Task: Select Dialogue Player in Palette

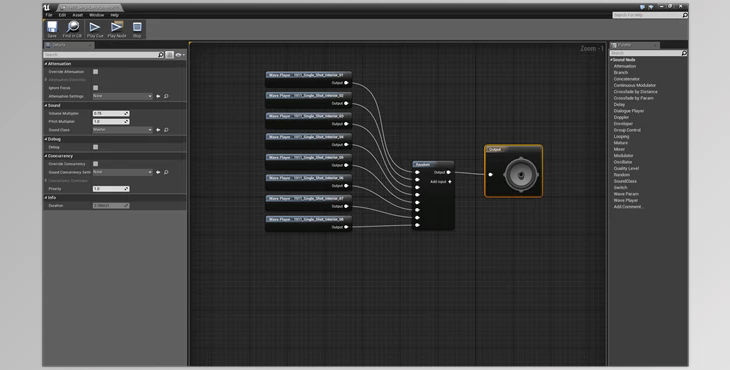Action: point(629,111)
